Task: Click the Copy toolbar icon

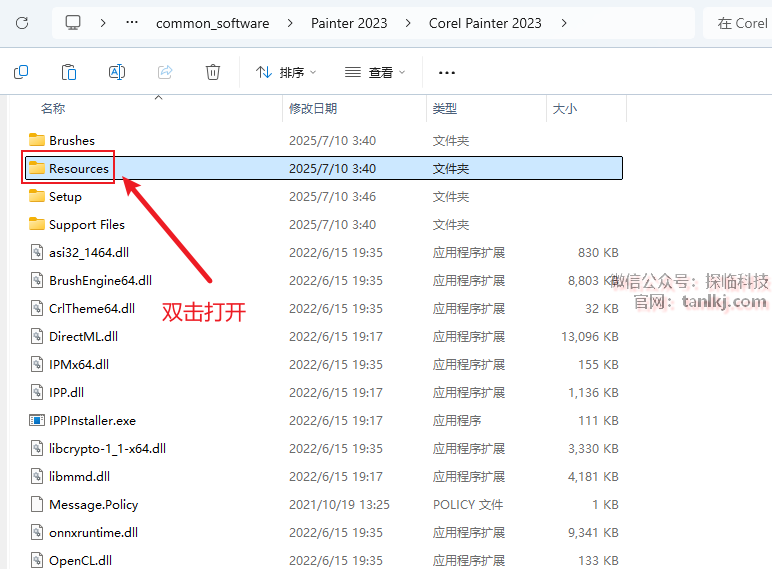Action: [21, 72]
